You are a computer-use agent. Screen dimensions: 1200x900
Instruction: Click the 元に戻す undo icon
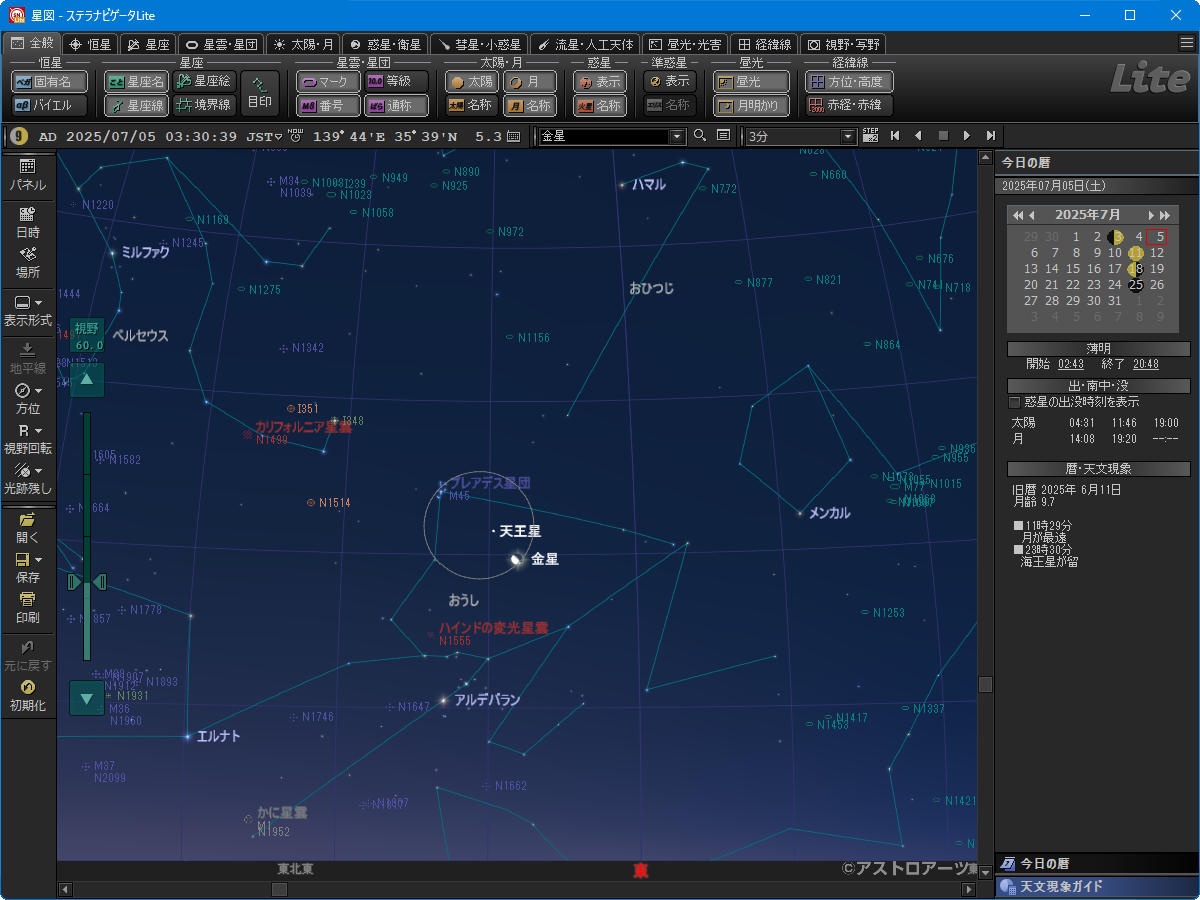coord(27,647)
